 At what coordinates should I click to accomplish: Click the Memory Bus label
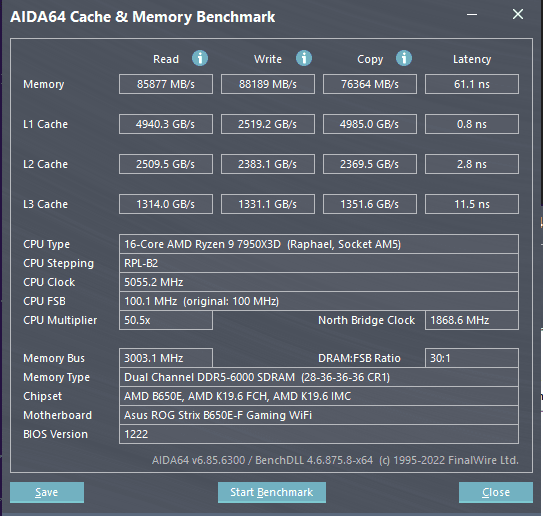pyautogui.click(x=54, y=358)
